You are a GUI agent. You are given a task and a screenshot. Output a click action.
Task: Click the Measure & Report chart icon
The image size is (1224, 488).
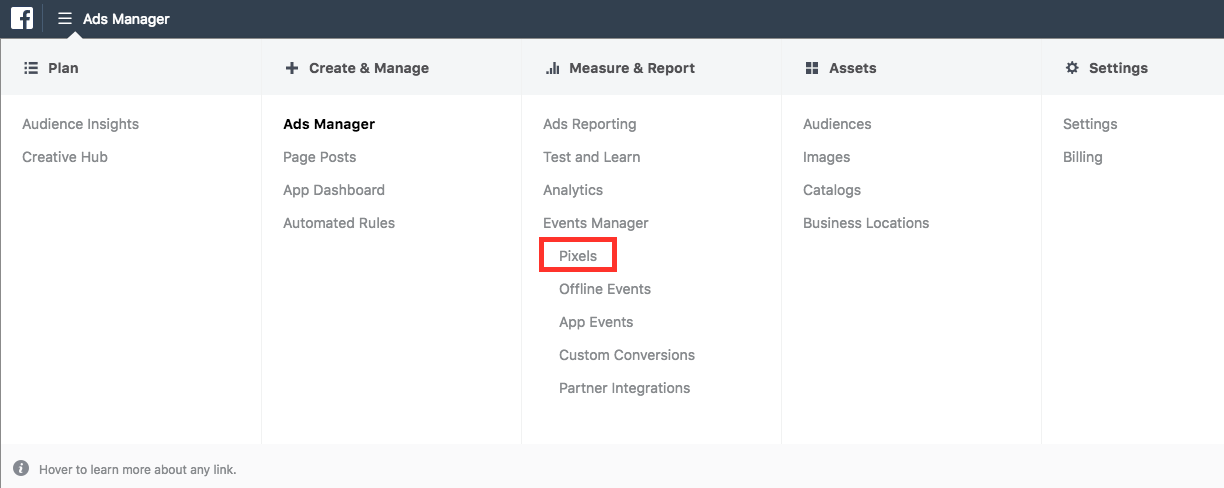[x=552, y=68]
